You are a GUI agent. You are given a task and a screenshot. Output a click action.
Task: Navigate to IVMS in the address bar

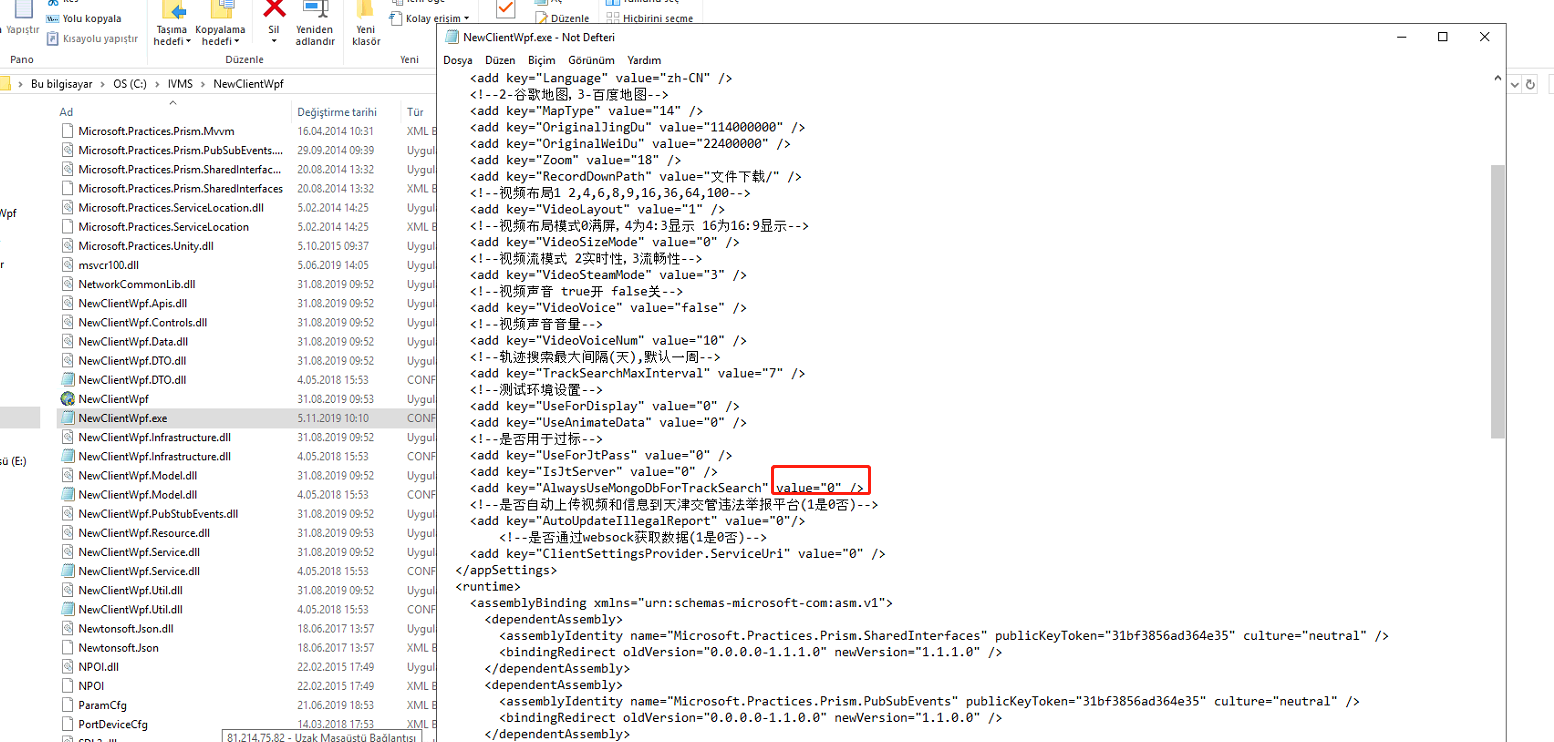pos(180,84)
